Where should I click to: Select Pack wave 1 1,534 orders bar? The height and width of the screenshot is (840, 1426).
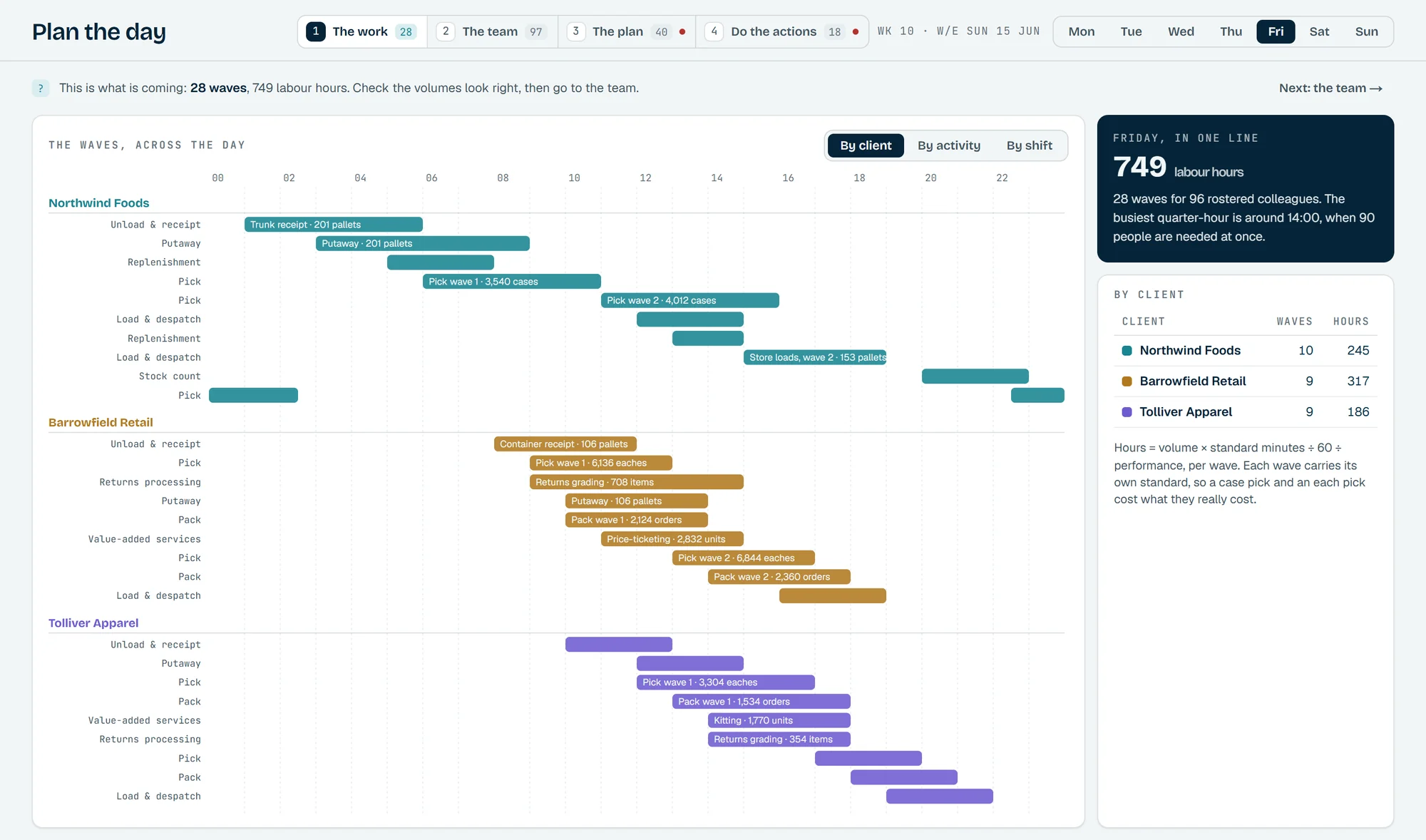pos(761,702)
